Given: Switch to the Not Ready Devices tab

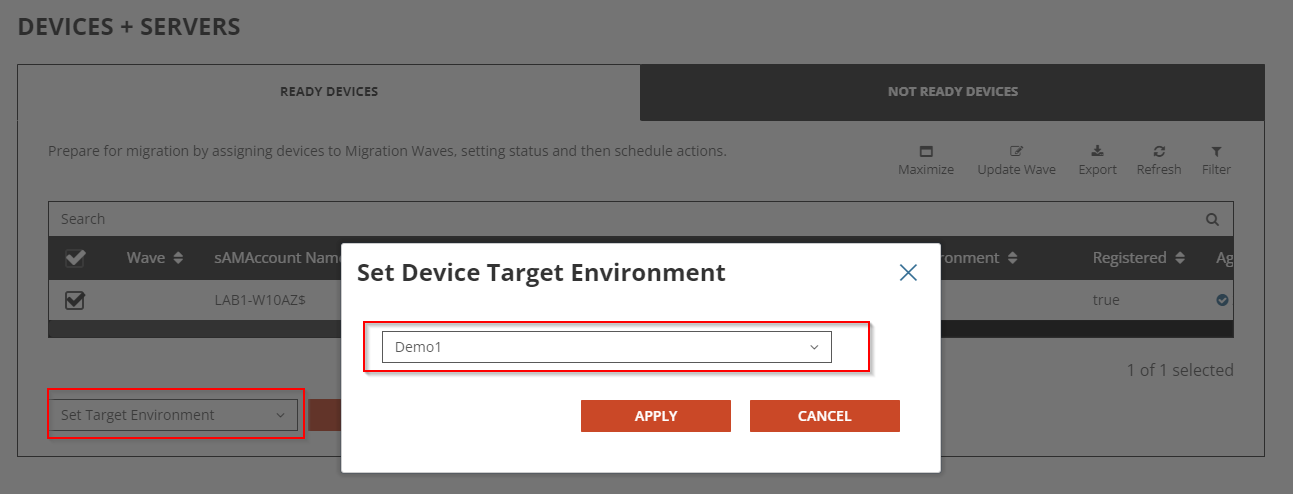Looking at the screenshot, I should [x=952, y=92].
